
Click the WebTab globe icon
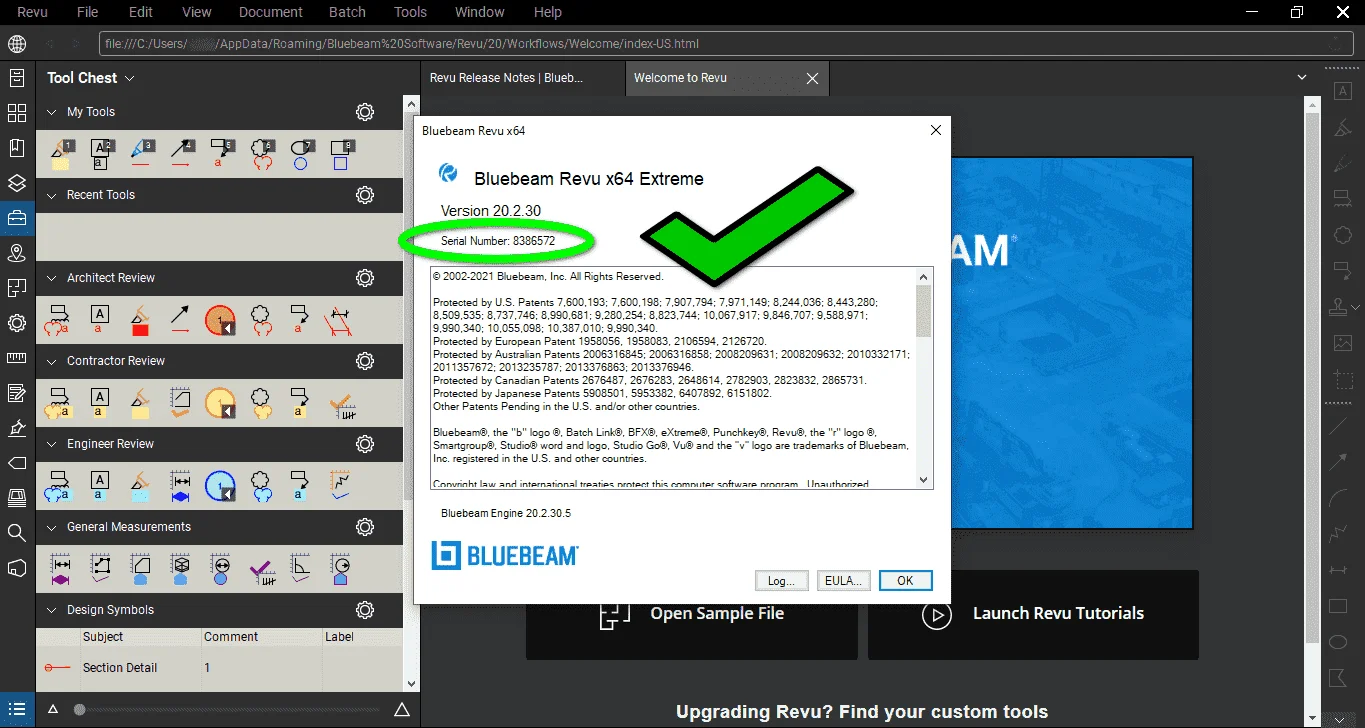(x=16, y=44)
